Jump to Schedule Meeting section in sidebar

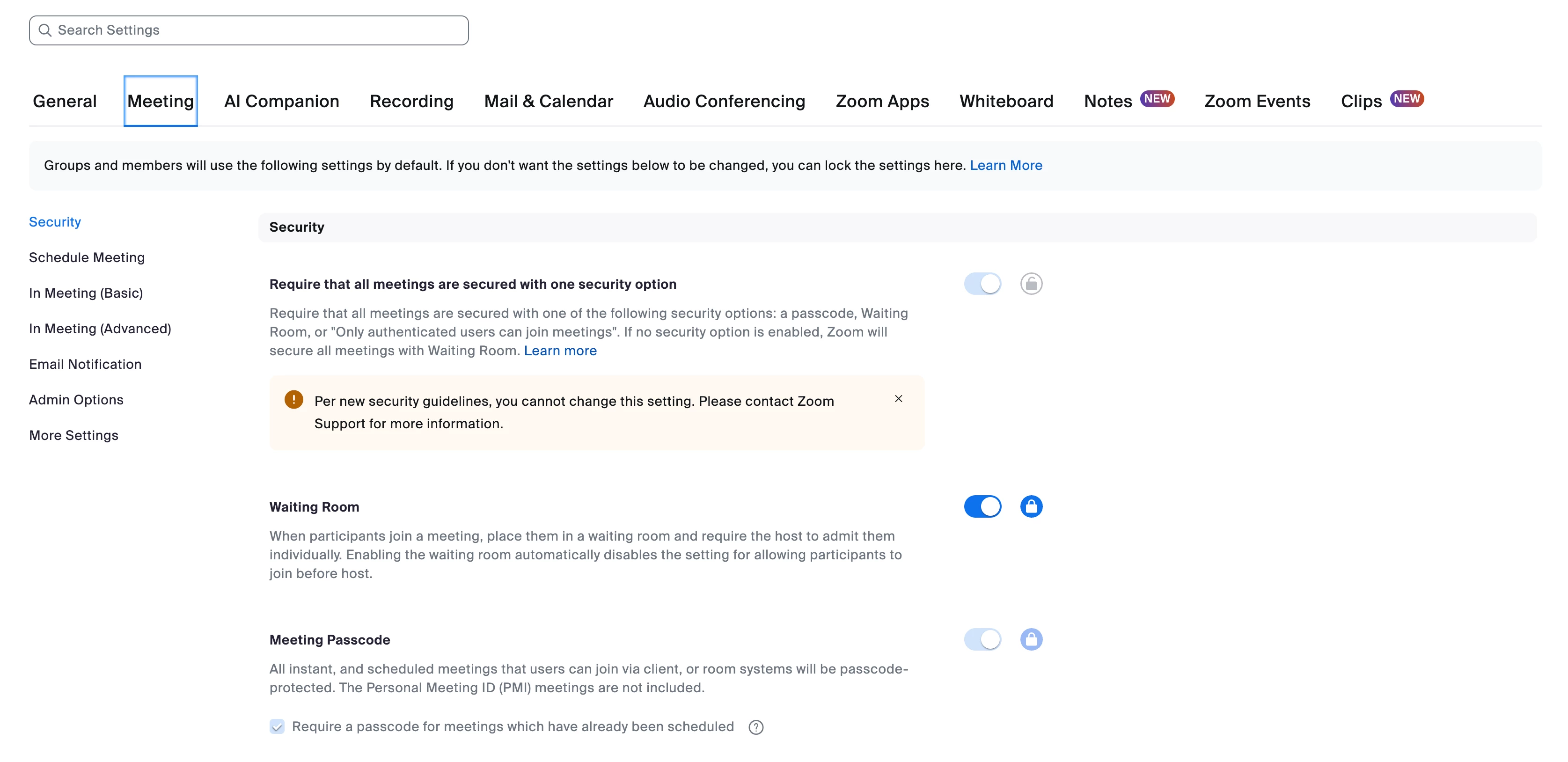pyautogui.click(x=87, y=257)
